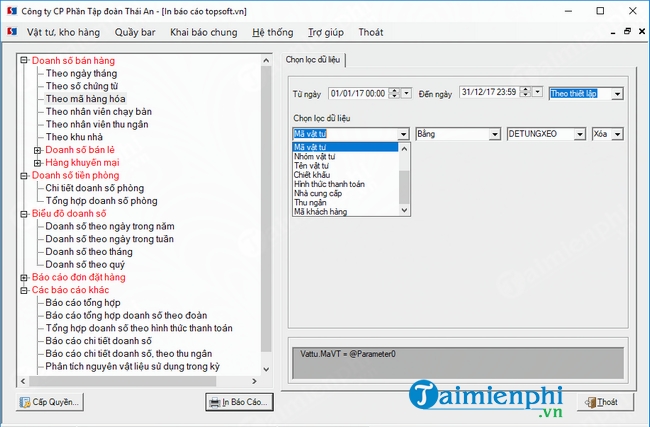Open the Hệ thống menu

pos(273,32)
